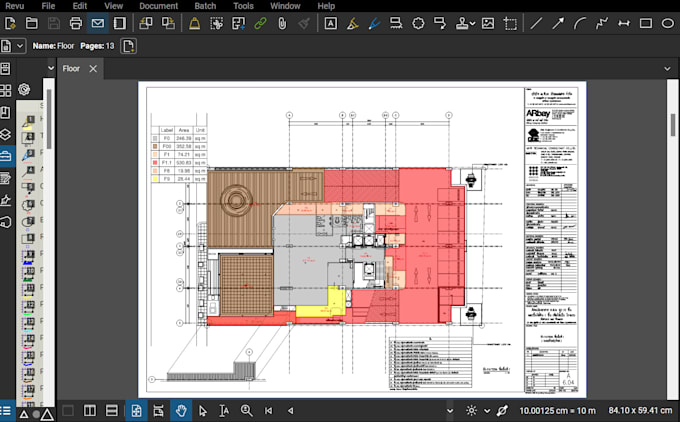Image resolution: width=680 pixels, height=422 pixels.
Task: Select the yellow Highlight tool
Action: 352,23
